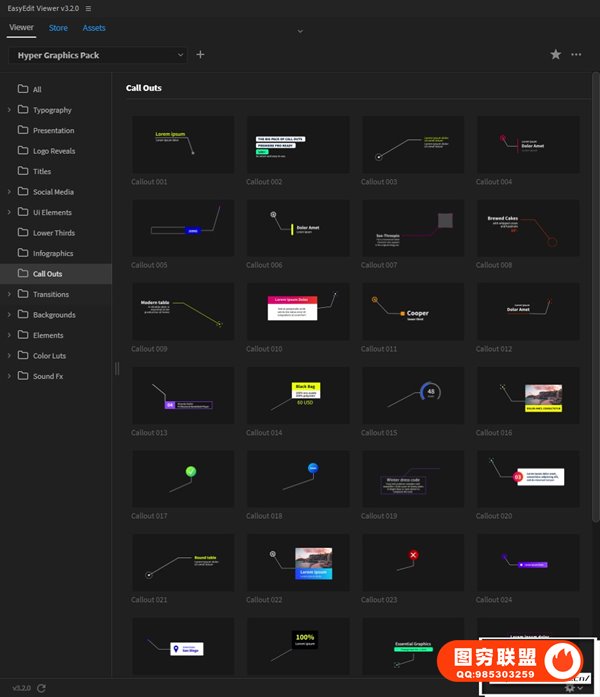The image size is (600, 697).
Task: Choose the Callout 015 preset thumbnail
Action: click(413, 395)
